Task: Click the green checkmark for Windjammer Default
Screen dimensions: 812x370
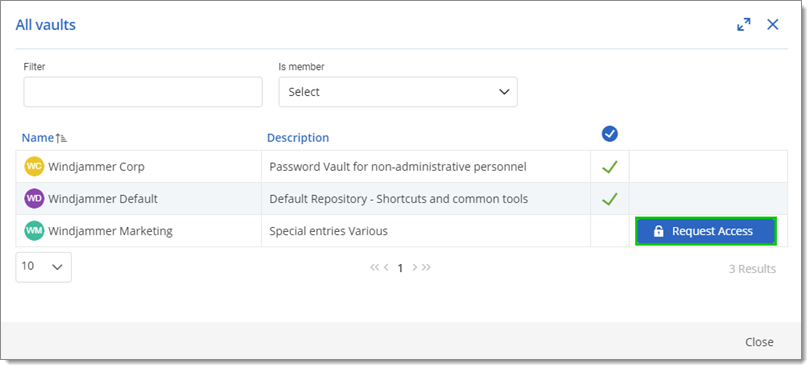Action: click(610, 199)
